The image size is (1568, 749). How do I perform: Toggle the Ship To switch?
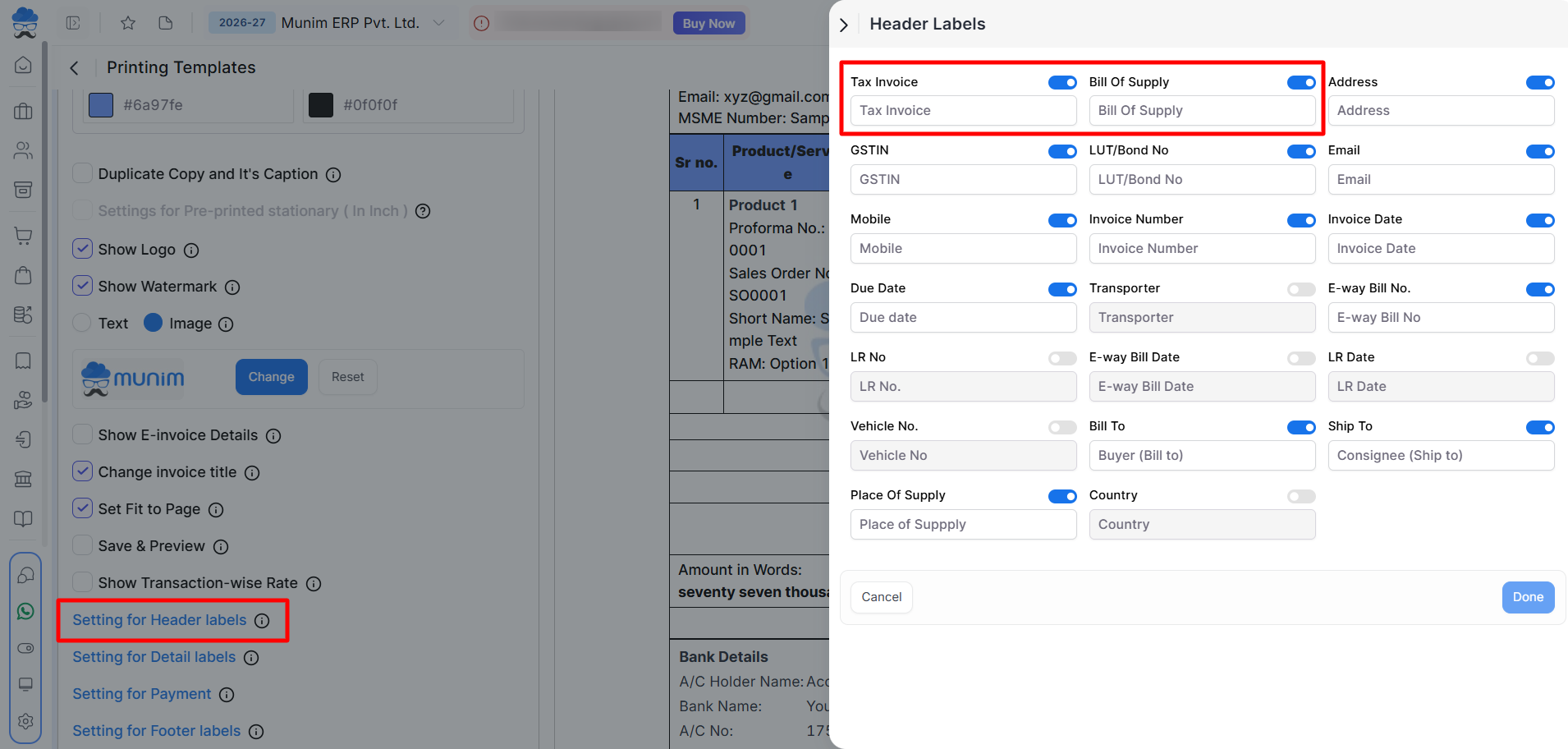point(1540,427)
